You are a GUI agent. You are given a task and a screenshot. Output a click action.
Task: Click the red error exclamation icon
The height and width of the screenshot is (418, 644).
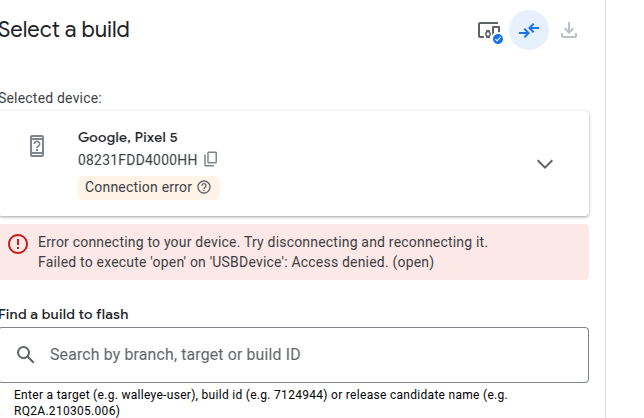pos(18,243)
